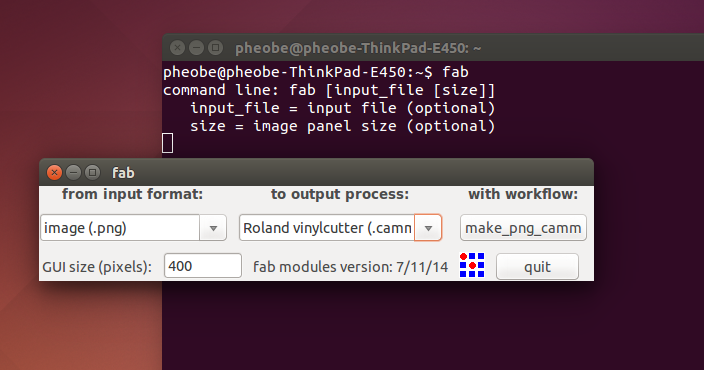Focus the GUI size field showing 400
The height and width of the screenshot is (370, 704).
point(202,266)
